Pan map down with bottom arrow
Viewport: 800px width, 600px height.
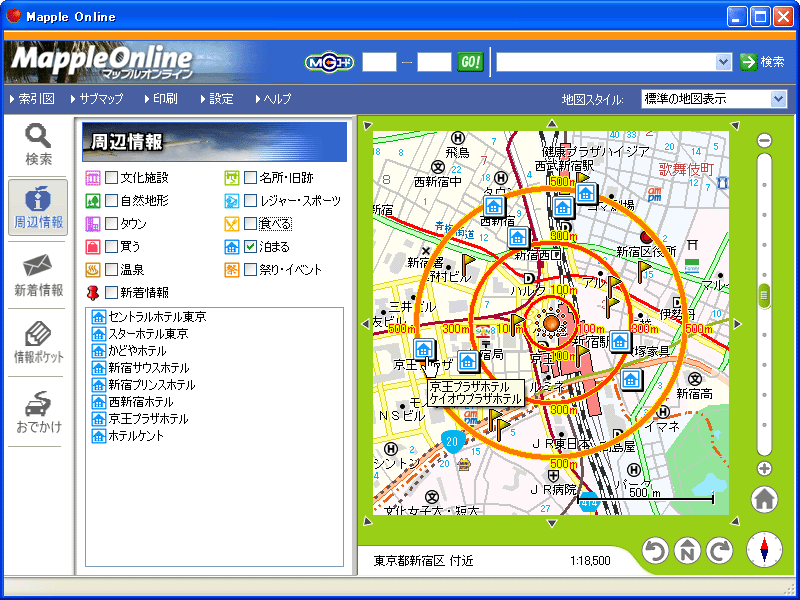(x=552, y=523)
